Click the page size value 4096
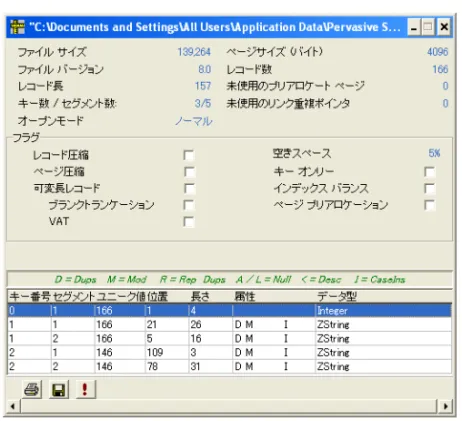Image resolution: width=462 pixels, height=421 pixels. [x=438, y=52]
